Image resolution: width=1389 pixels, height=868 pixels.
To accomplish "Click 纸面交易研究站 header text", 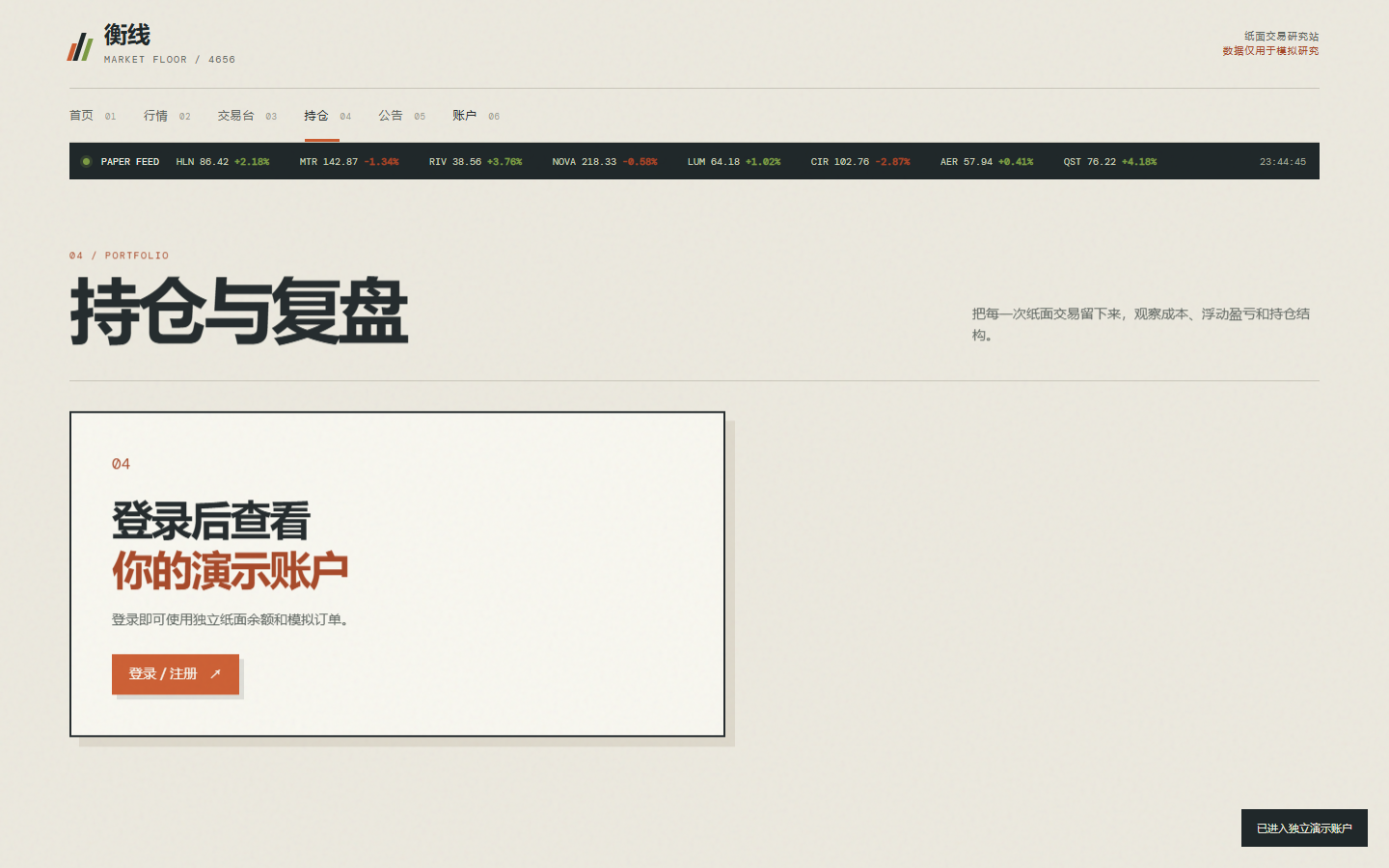I will pos(1281,37).
